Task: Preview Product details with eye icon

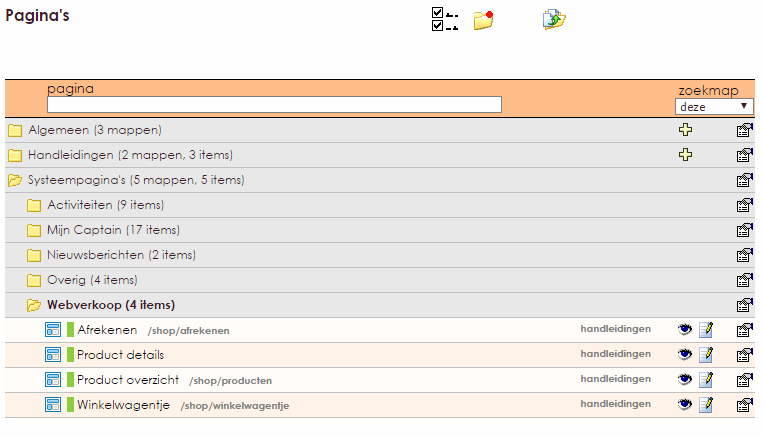Action: coord(685,354)
